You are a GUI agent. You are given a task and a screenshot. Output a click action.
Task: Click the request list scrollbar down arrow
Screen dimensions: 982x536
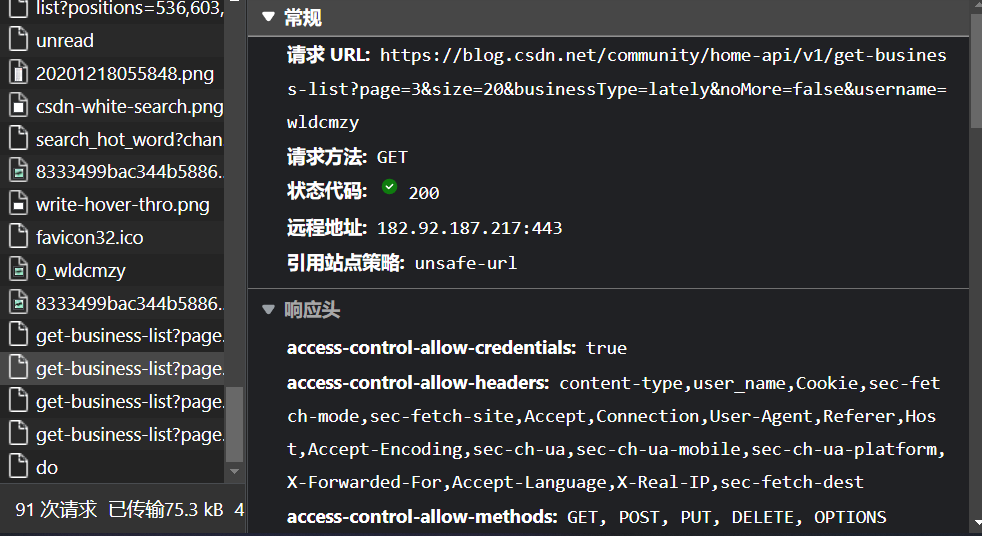pos(235,470)
